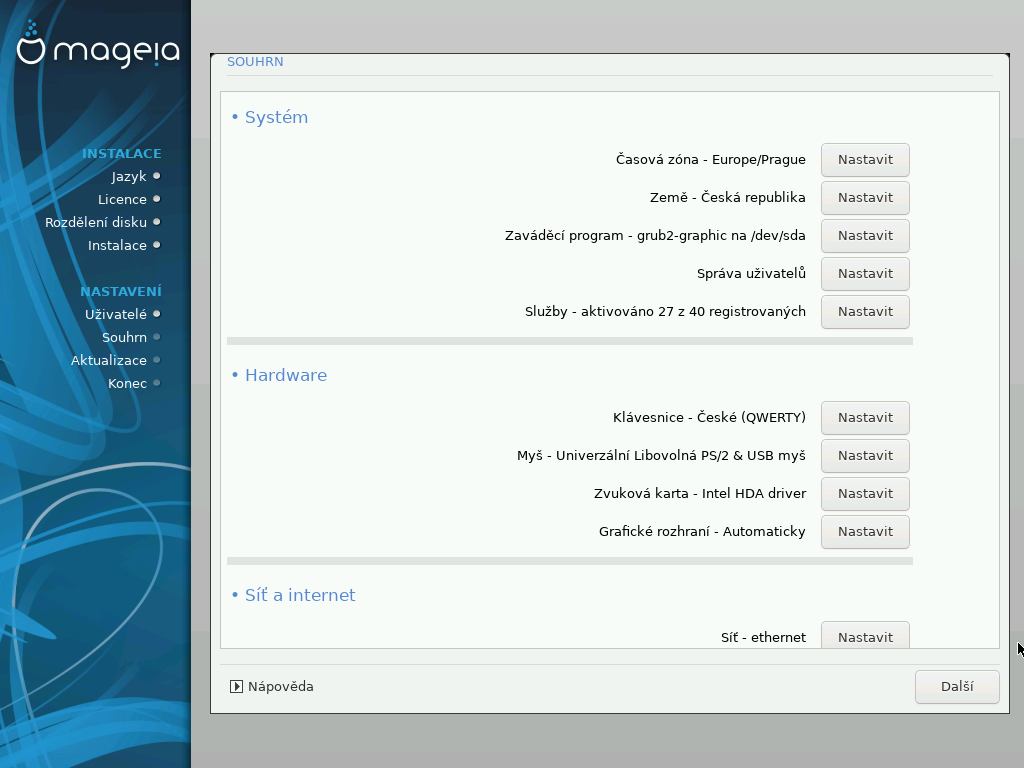Click the Správa uživatelů label
This screenshot has width=1024, height=768.
point(752,274)
